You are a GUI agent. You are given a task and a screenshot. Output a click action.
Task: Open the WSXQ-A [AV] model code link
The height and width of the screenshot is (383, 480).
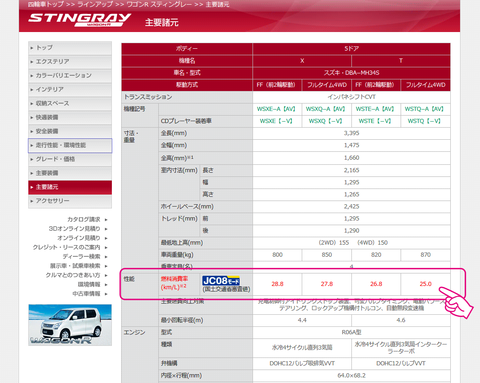(x=325, y=109)
